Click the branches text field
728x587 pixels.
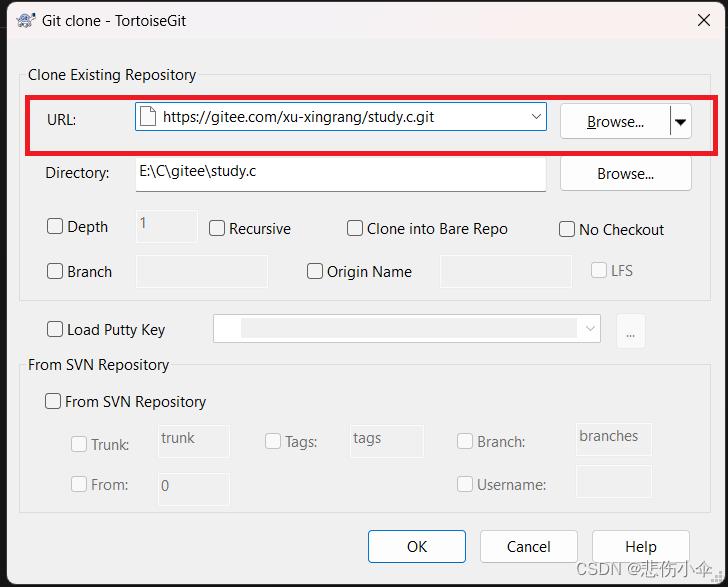coord(614,439)
